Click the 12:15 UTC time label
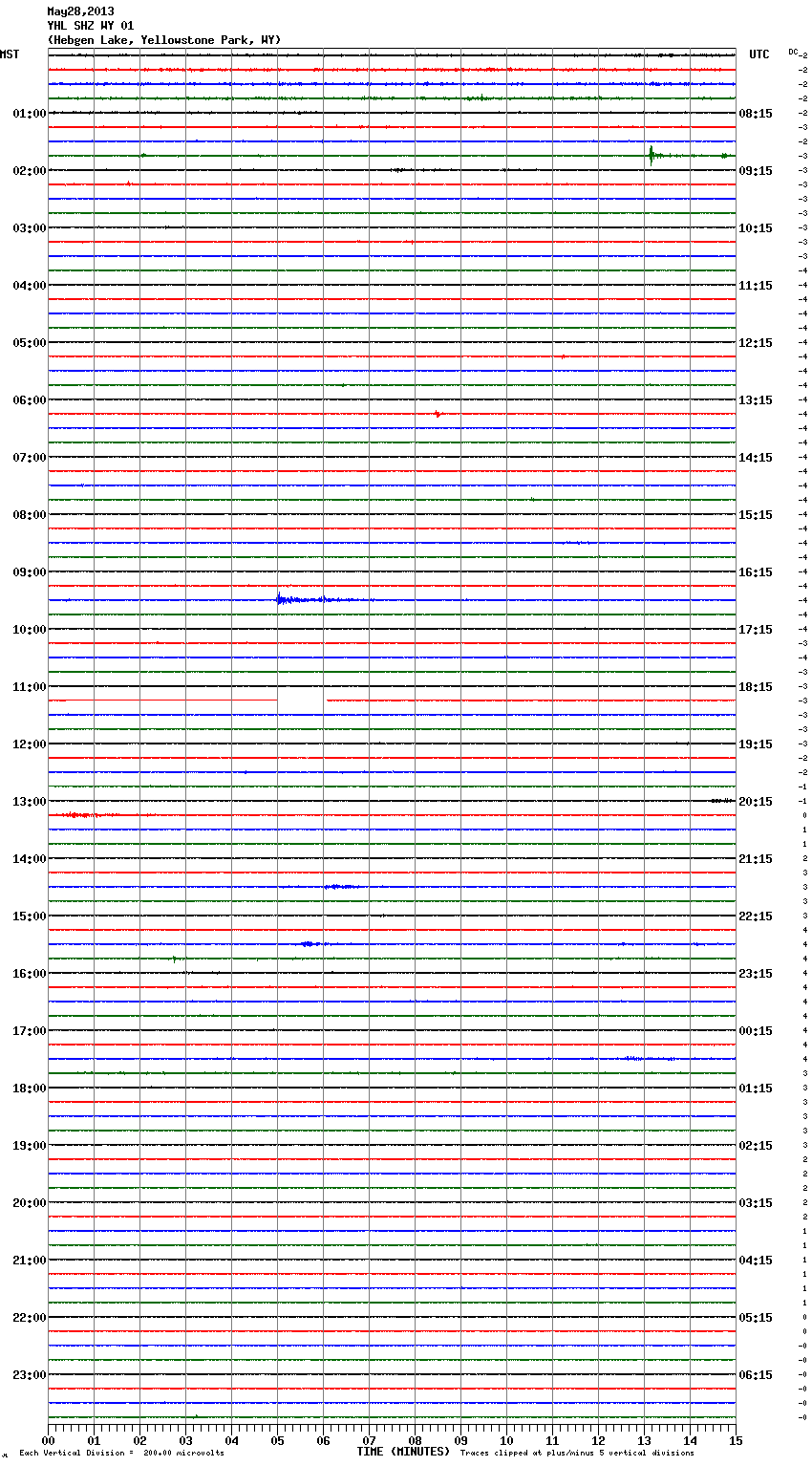Image resolution: width=812 pixels, height=1466 pixels. (x=756, y=343)
